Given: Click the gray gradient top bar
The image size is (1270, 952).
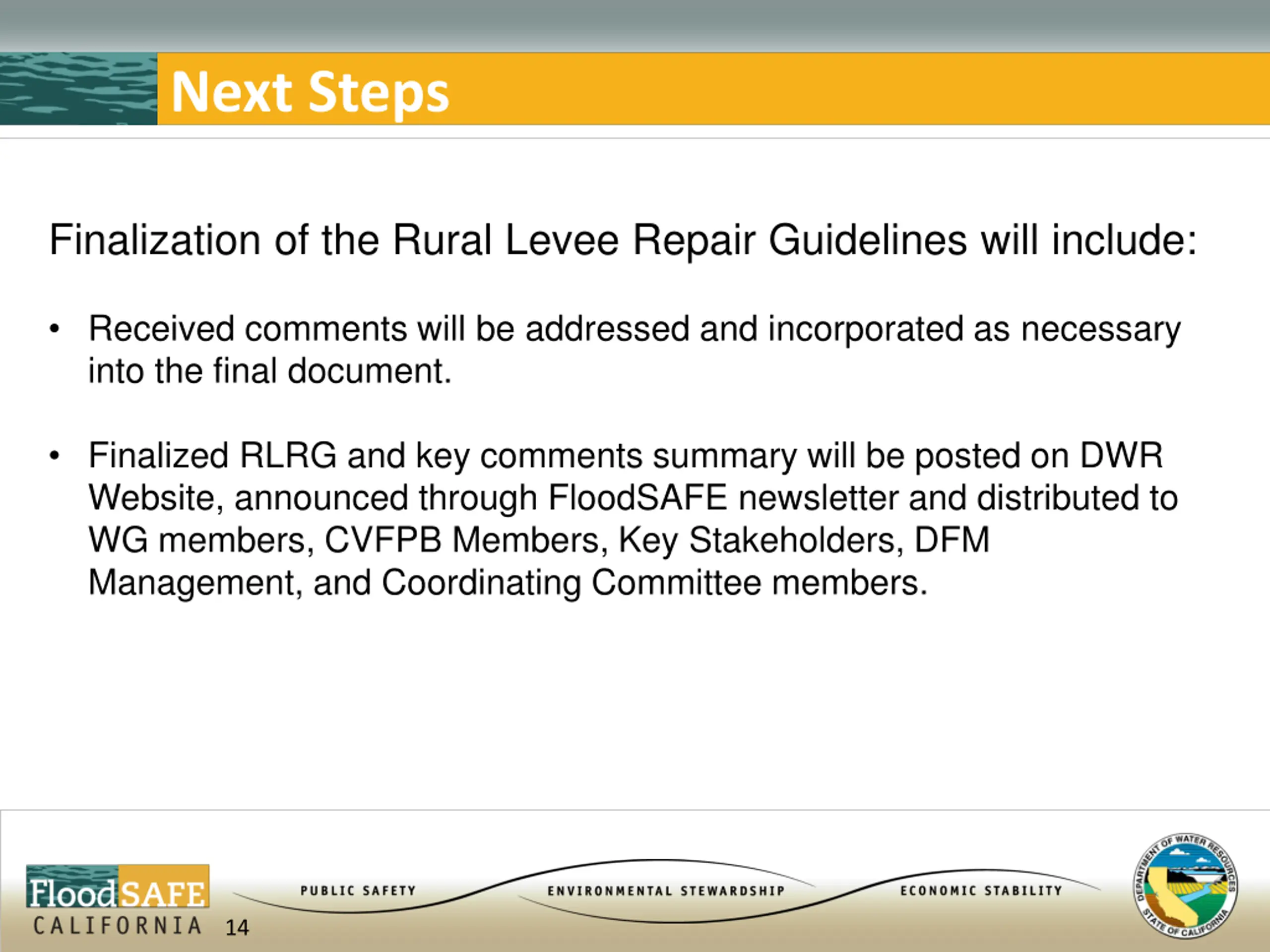Looking at the screenshot, I should 635,26.
